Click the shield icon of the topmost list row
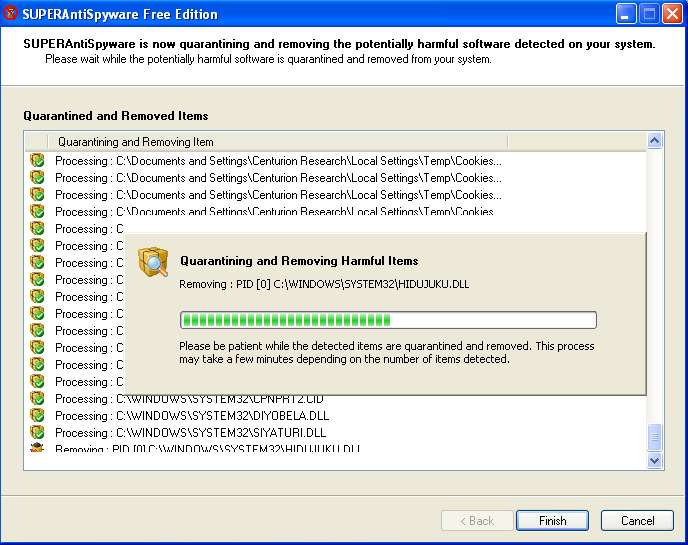The width and height of the screenshot is (688, 545). point(37,161)
